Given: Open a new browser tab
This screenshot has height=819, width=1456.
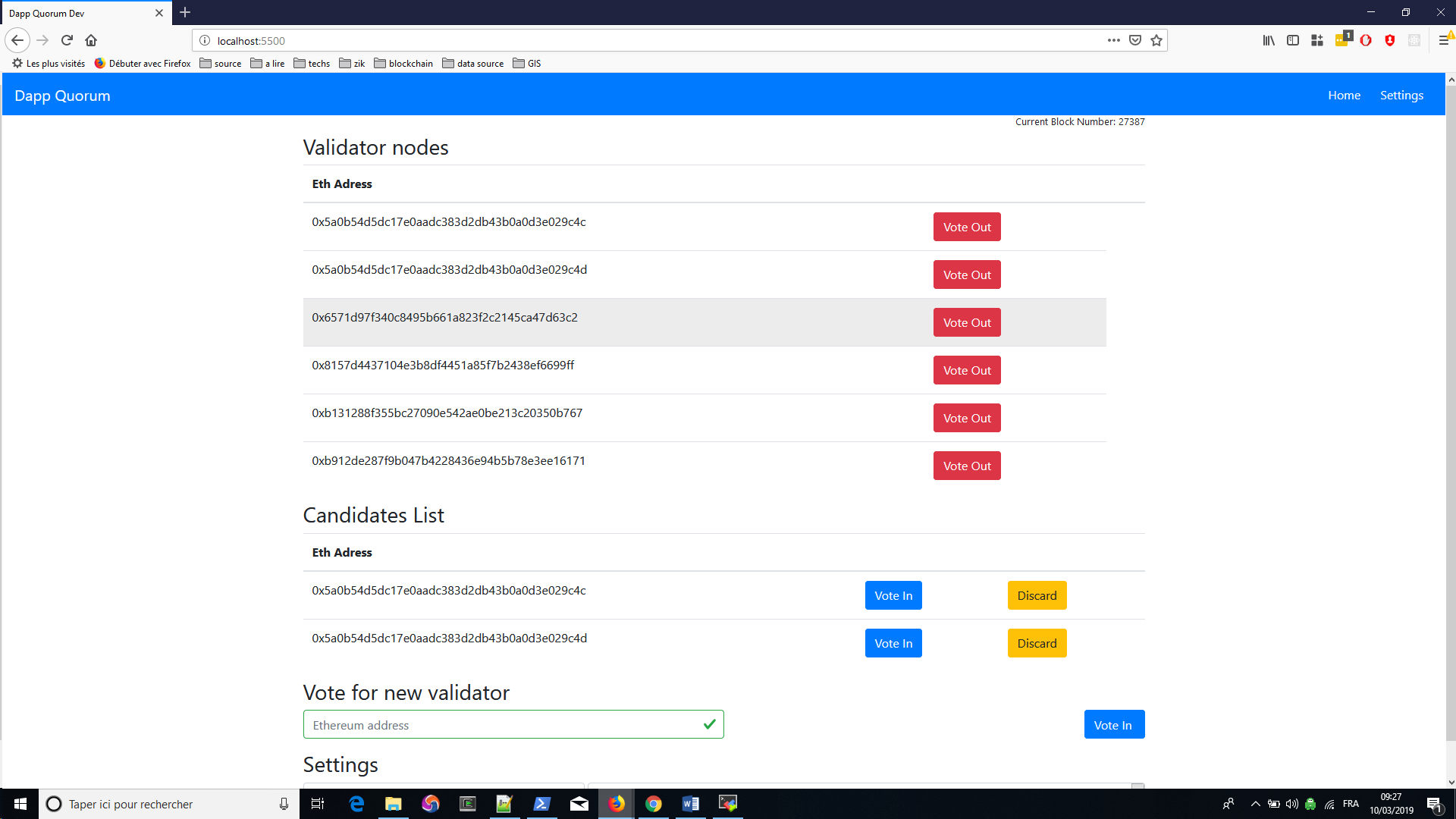Looking at the screenshot, I should (185, 13).
